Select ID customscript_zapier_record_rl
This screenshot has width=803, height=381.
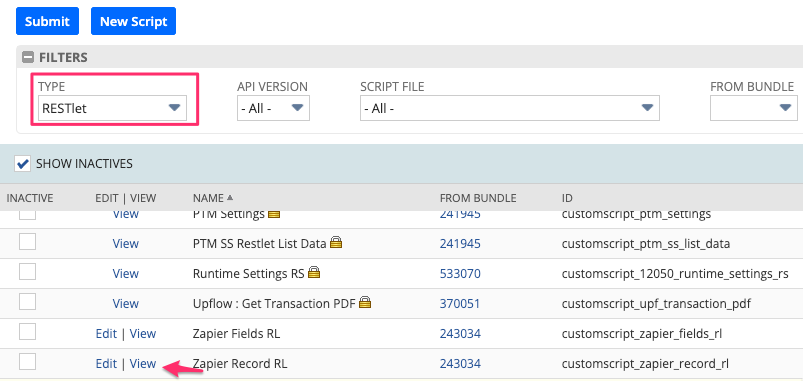point(645,365)
